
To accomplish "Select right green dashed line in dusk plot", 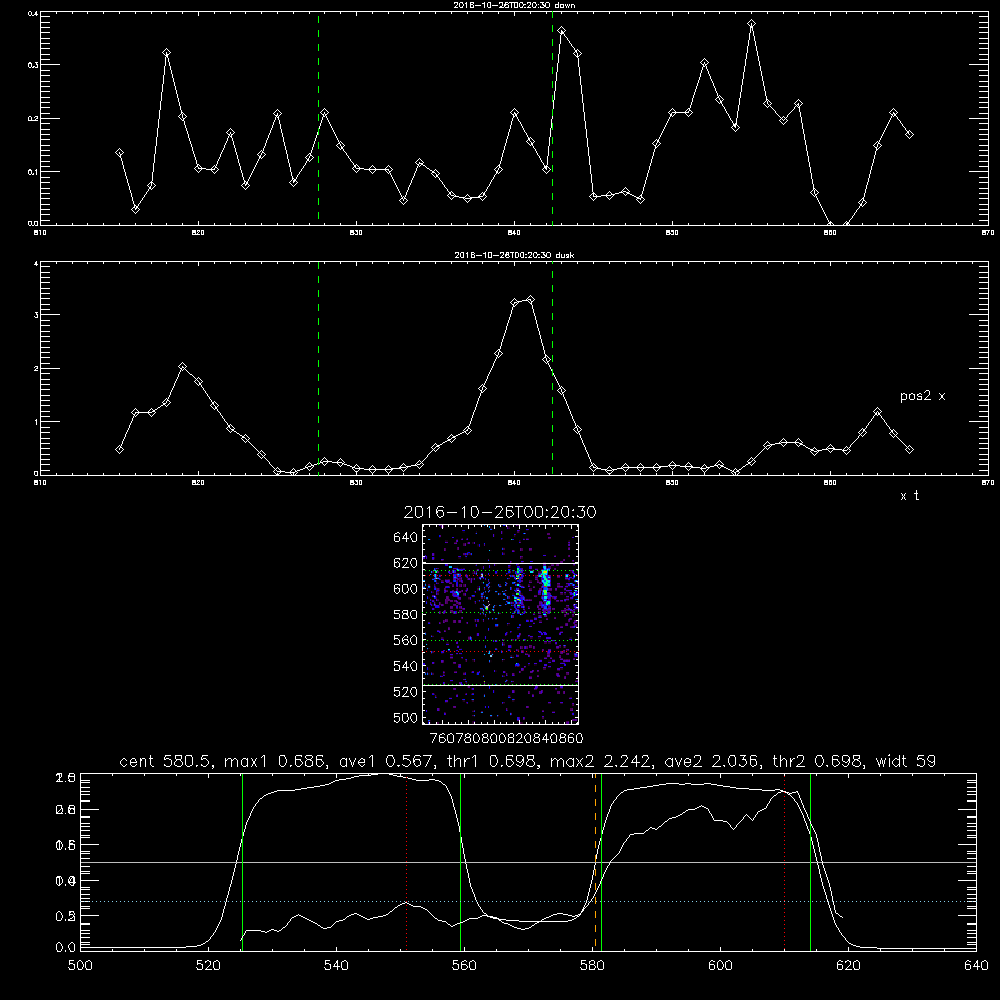I will 552,368.
